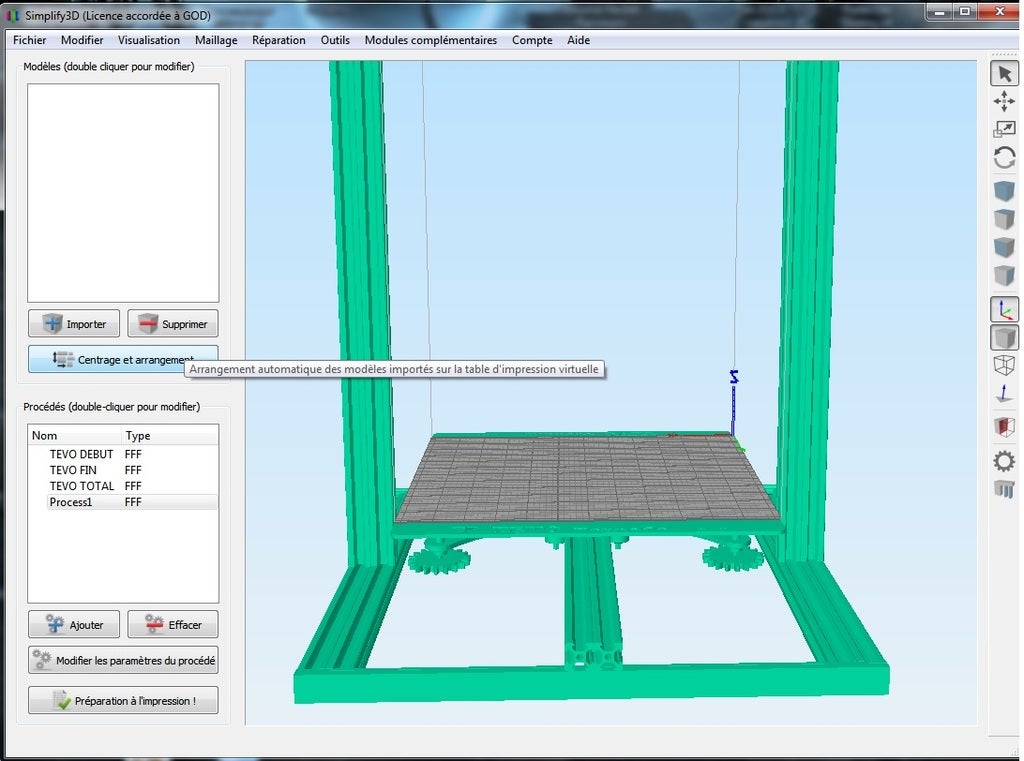Click the Nom column header
The image size is (1024, 761).
pos(74,436)
